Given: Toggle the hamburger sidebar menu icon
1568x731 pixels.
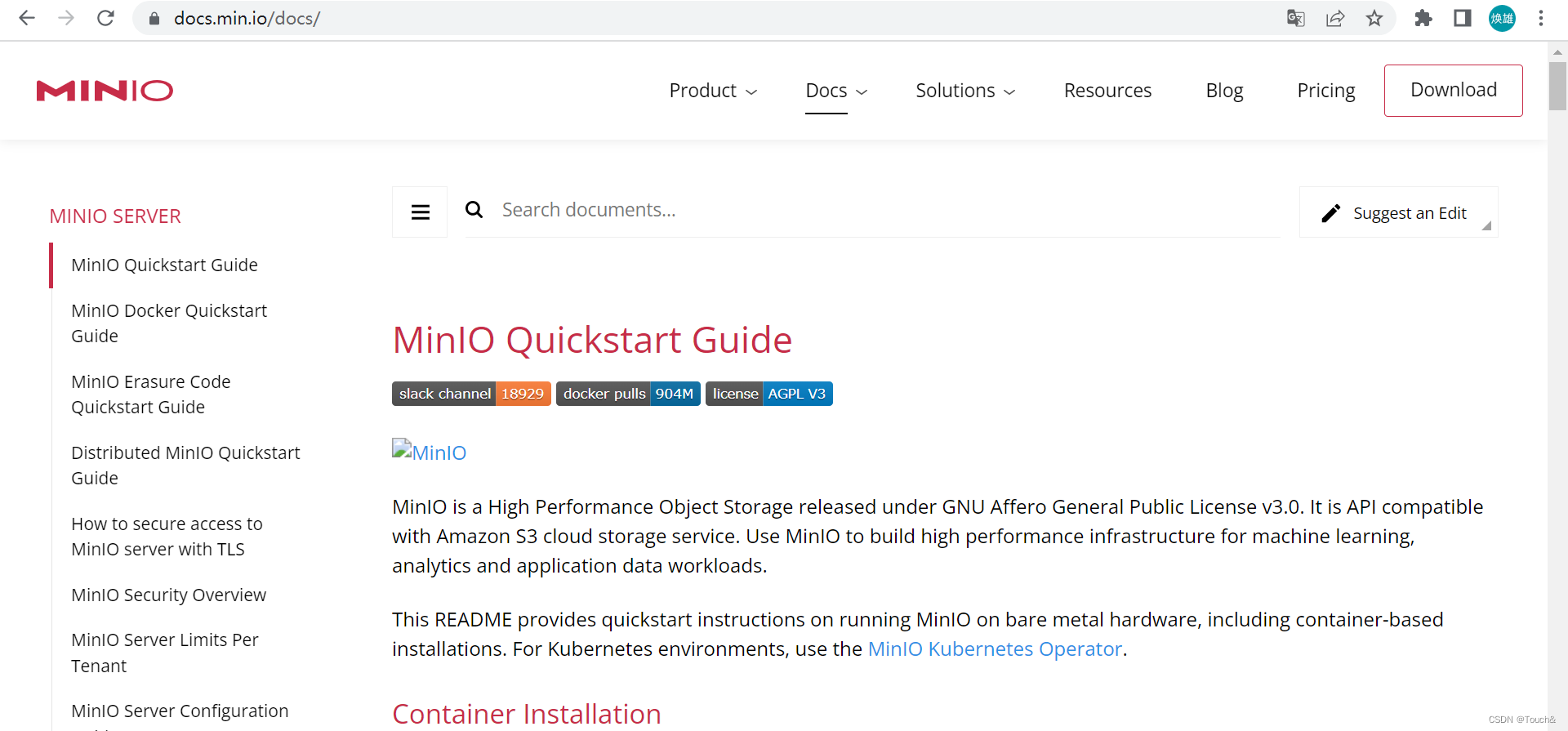Looking at the screenshot, I should click(420, 212).
